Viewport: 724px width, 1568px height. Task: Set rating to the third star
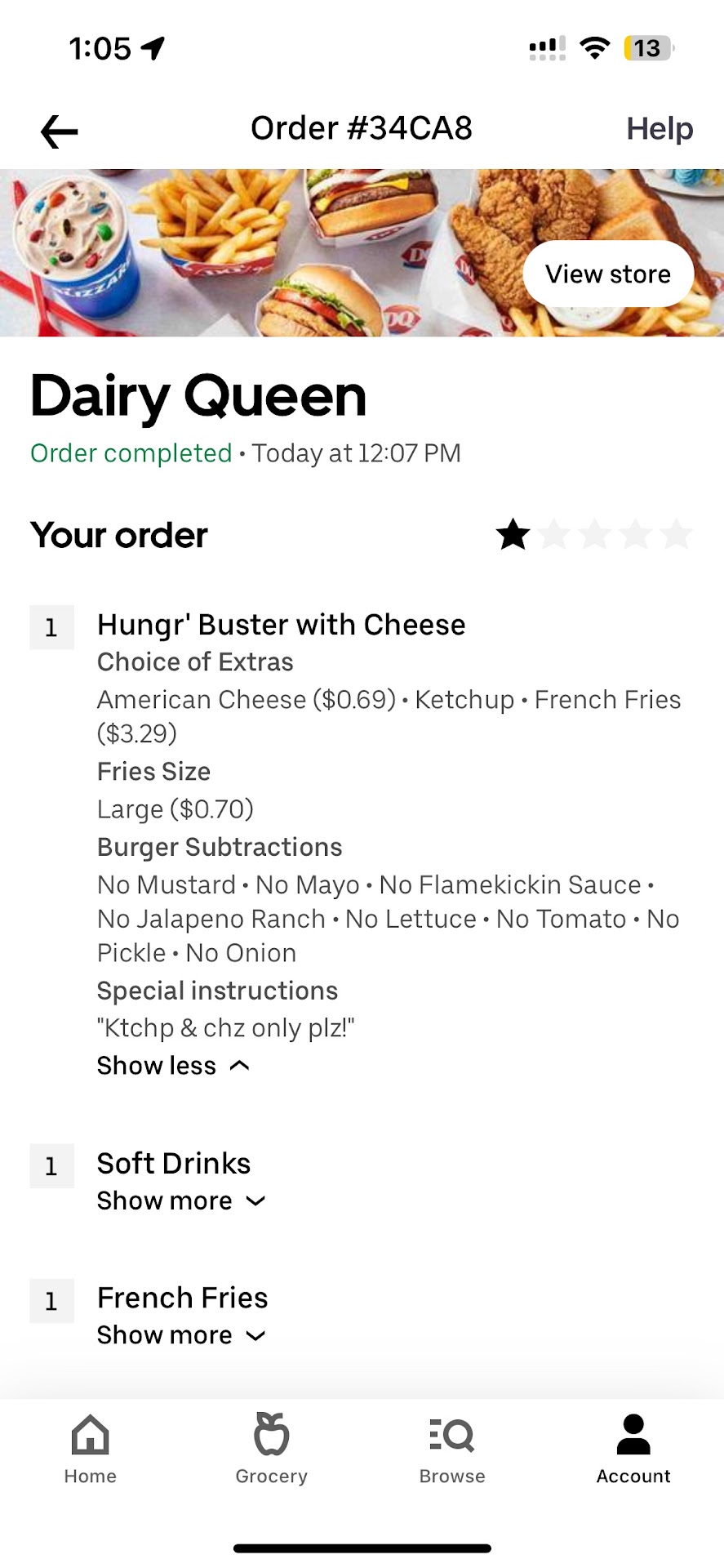click(x=594, y=535)
